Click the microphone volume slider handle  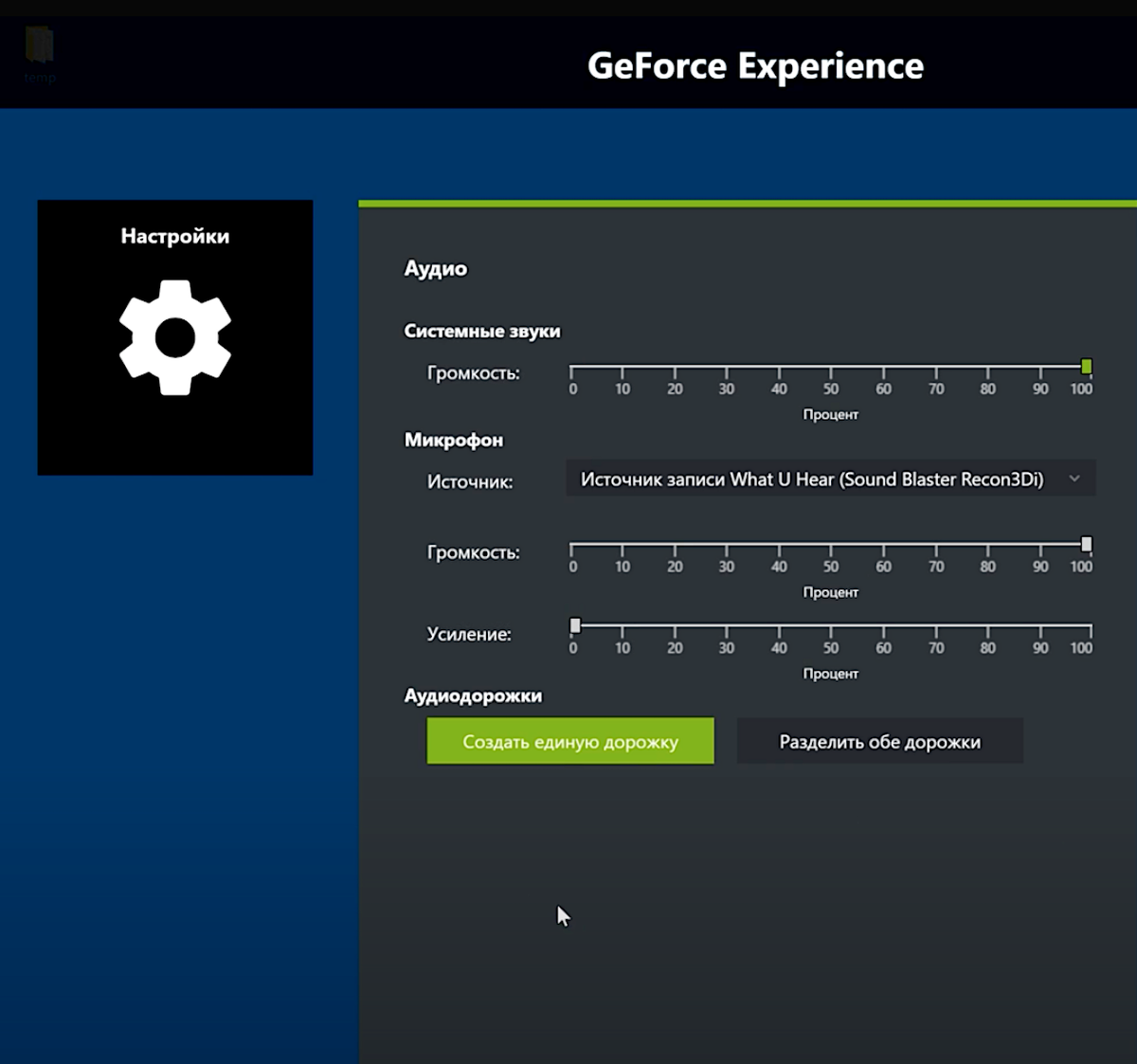[1087, 544]
